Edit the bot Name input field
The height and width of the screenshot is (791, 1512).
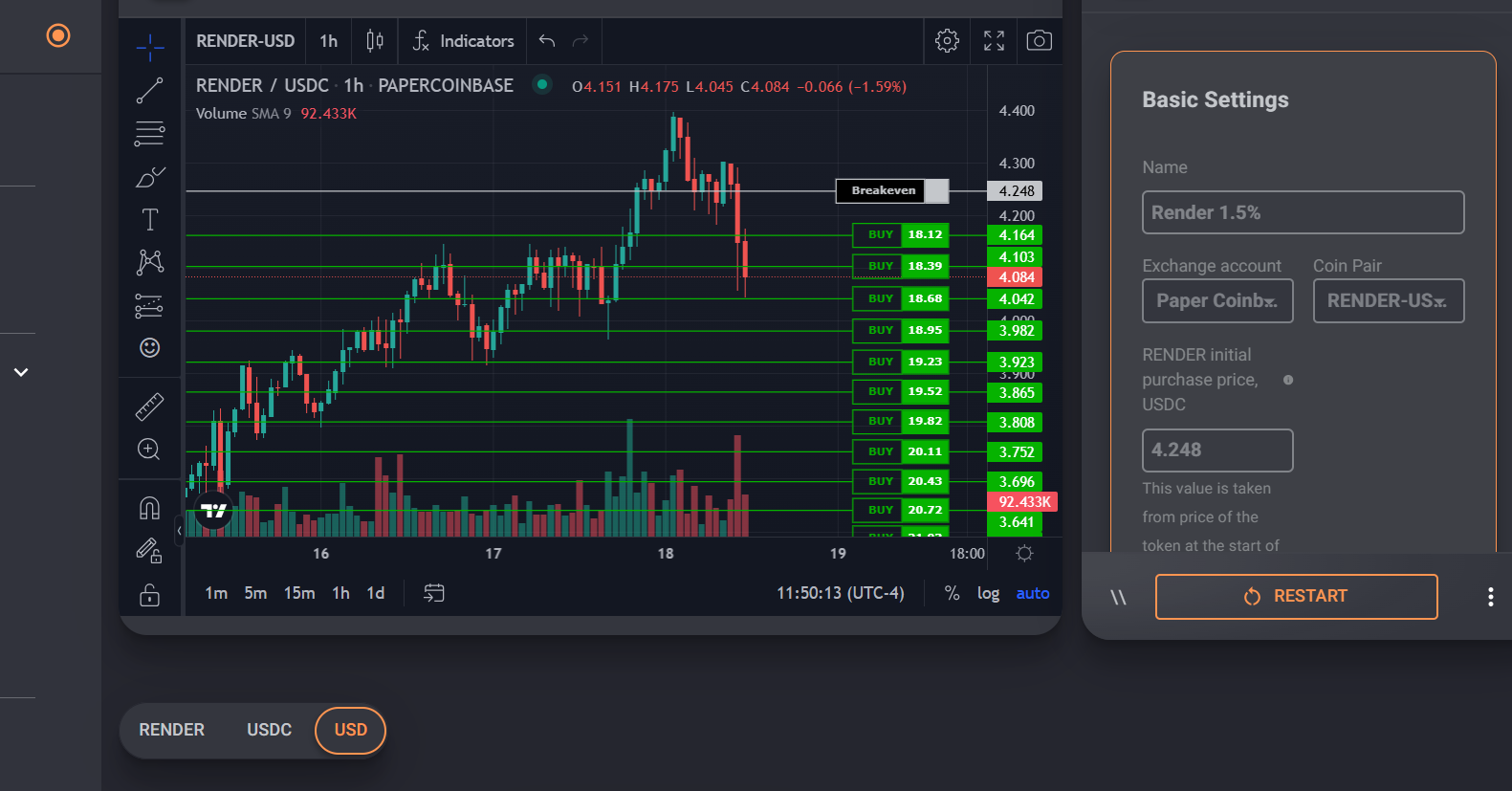click(1304, 212)
